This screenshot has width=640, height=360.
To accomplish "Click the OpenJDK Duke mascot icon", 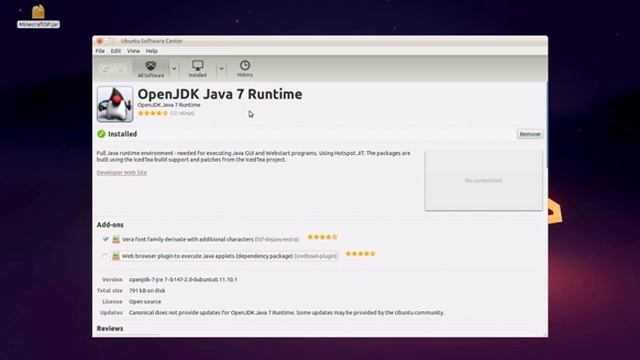I will click(x=115, y=104).
